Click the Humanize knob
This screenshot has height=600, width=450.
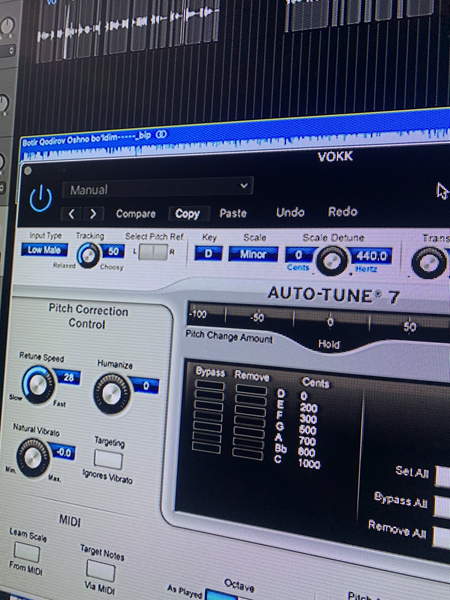[112, 393]
